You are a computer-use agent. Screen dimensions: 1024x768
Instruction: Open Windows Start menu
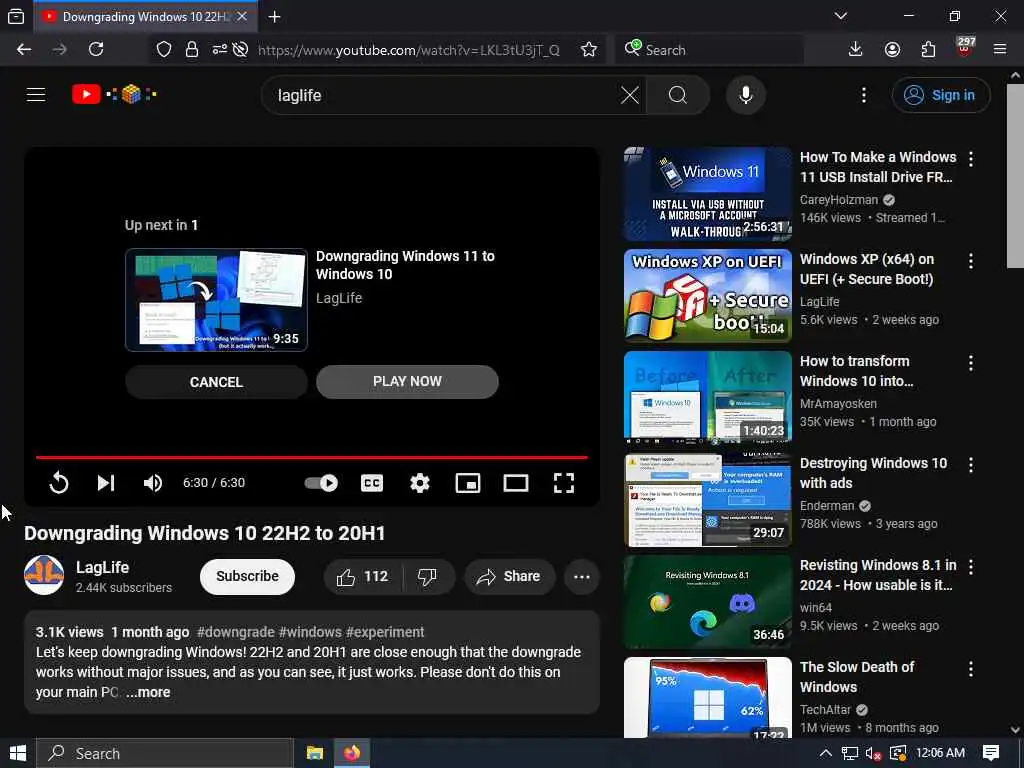18,753
